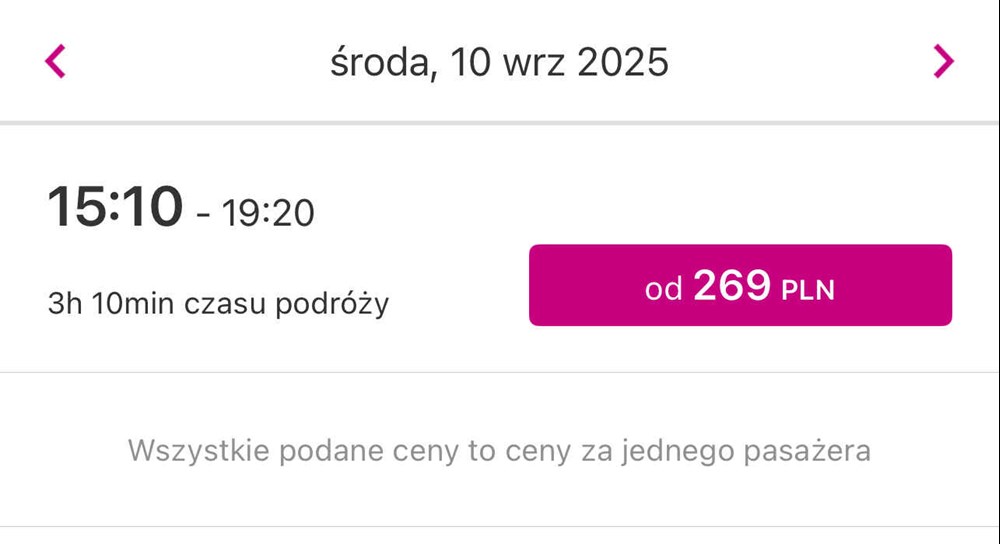Tap the year 2025 in the date header
The image size is (1000, 544).
click(622, 62)
